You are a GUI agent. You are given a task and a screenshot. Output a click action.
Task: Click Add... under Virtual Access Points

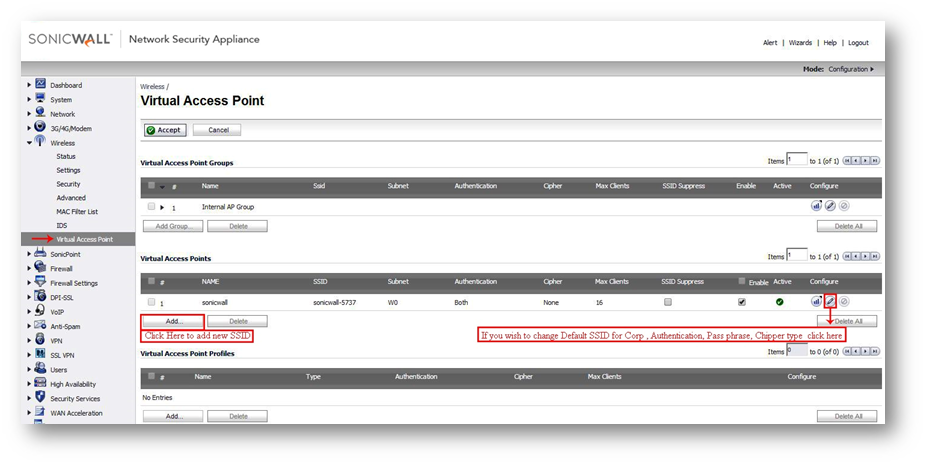[x=173, y=321]
